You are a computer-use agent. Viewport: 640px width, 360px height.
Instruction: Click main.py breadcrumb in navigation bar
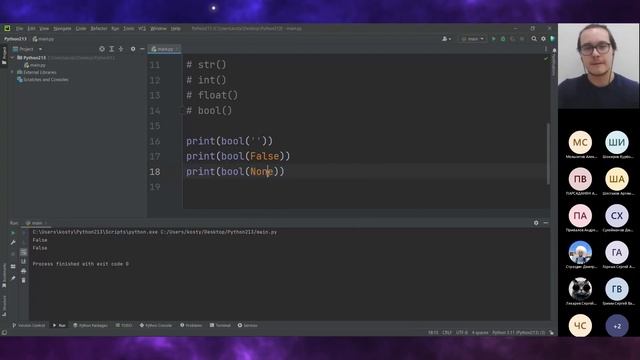[x=43, y=39]
